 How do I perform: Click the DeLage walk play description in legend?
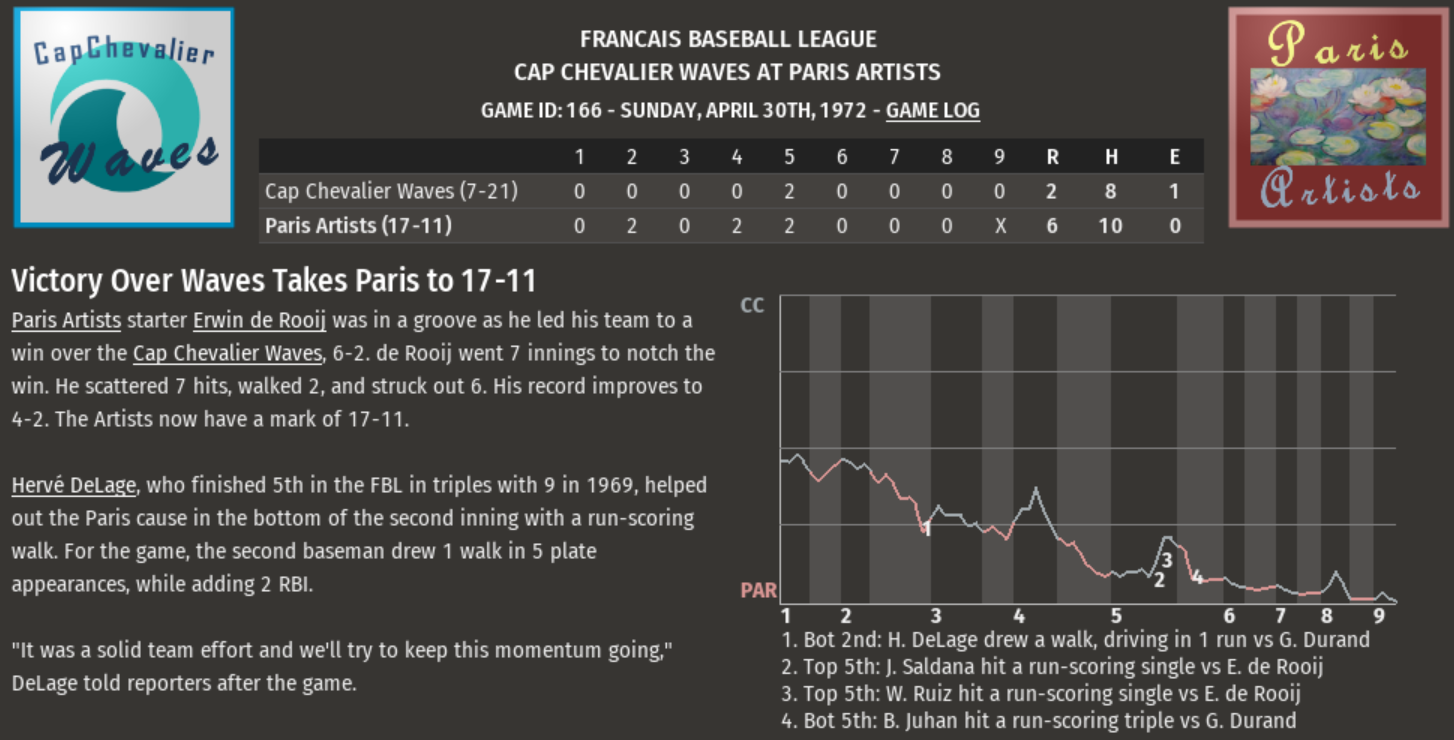tap(1076, 640)
